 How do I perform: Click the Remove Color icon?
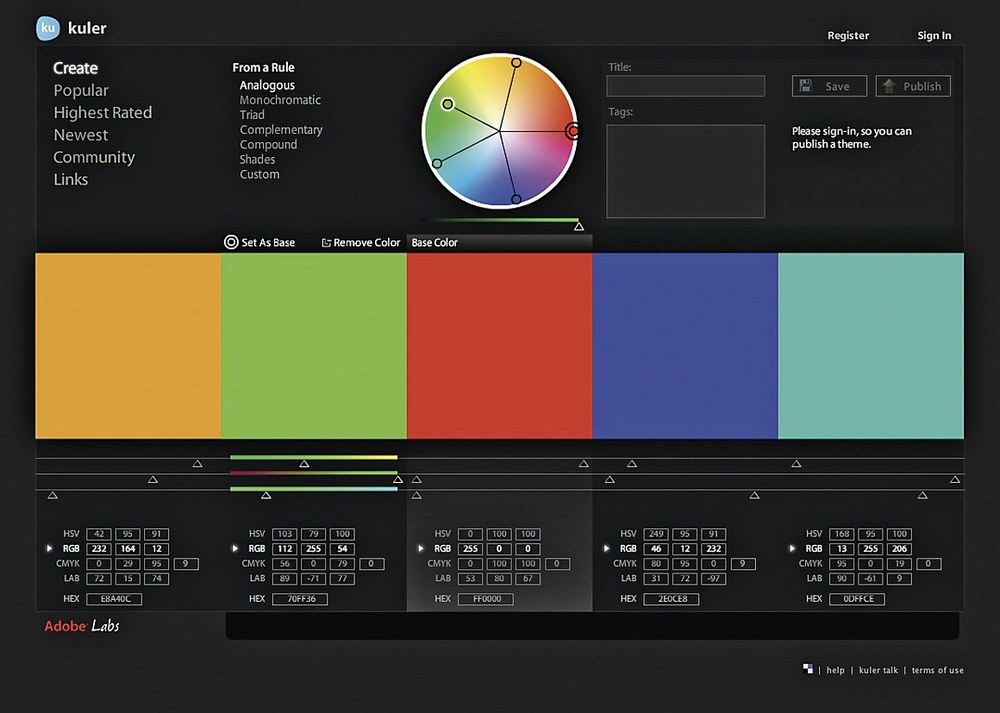(x=326, y=243)
